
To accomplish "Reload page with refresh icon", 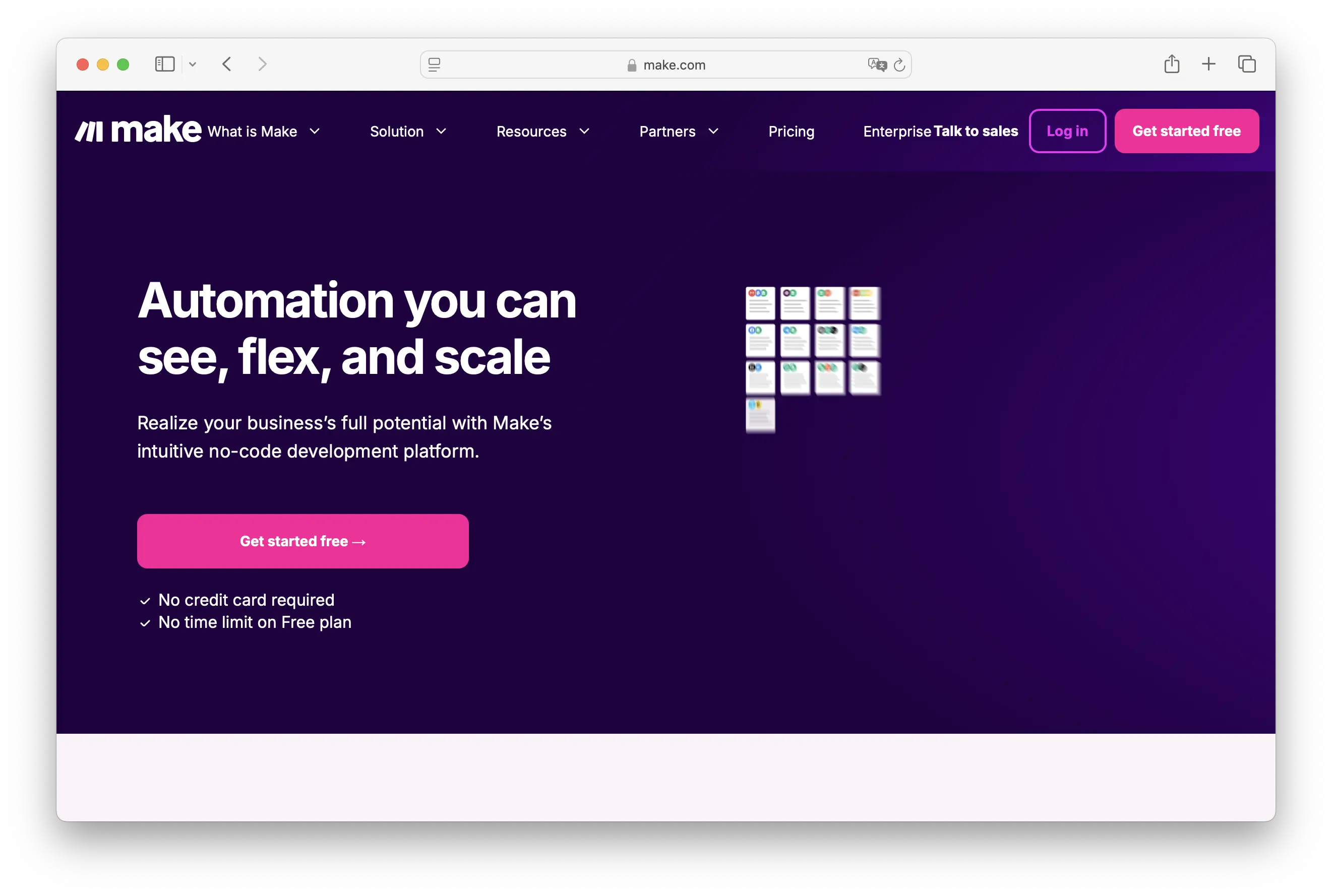I will tap(899, 65).
